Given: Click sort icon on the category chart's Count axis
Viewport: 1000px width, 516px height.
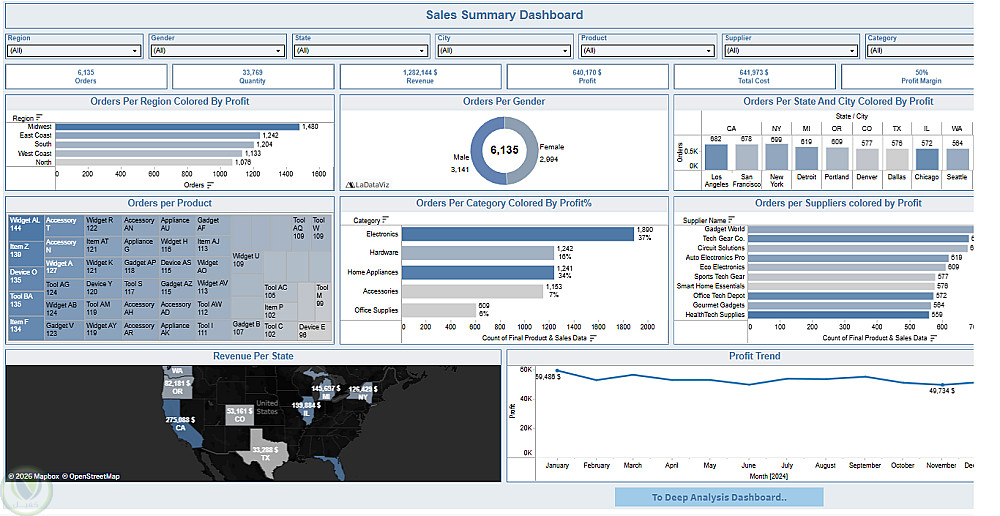Looking at the screenshot, I should [x=593, y=338].
